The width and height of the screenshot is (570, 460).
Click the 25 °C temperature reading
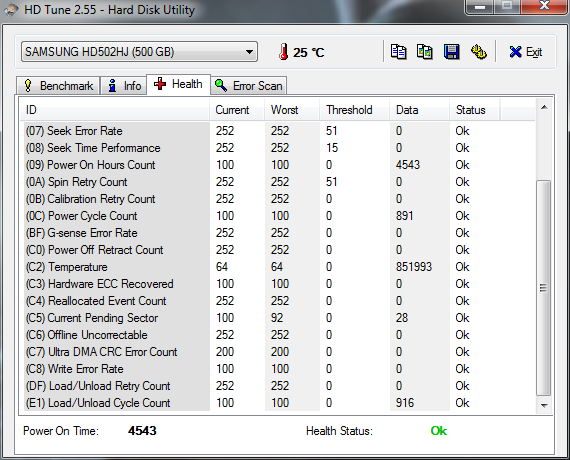click(308, 53)
